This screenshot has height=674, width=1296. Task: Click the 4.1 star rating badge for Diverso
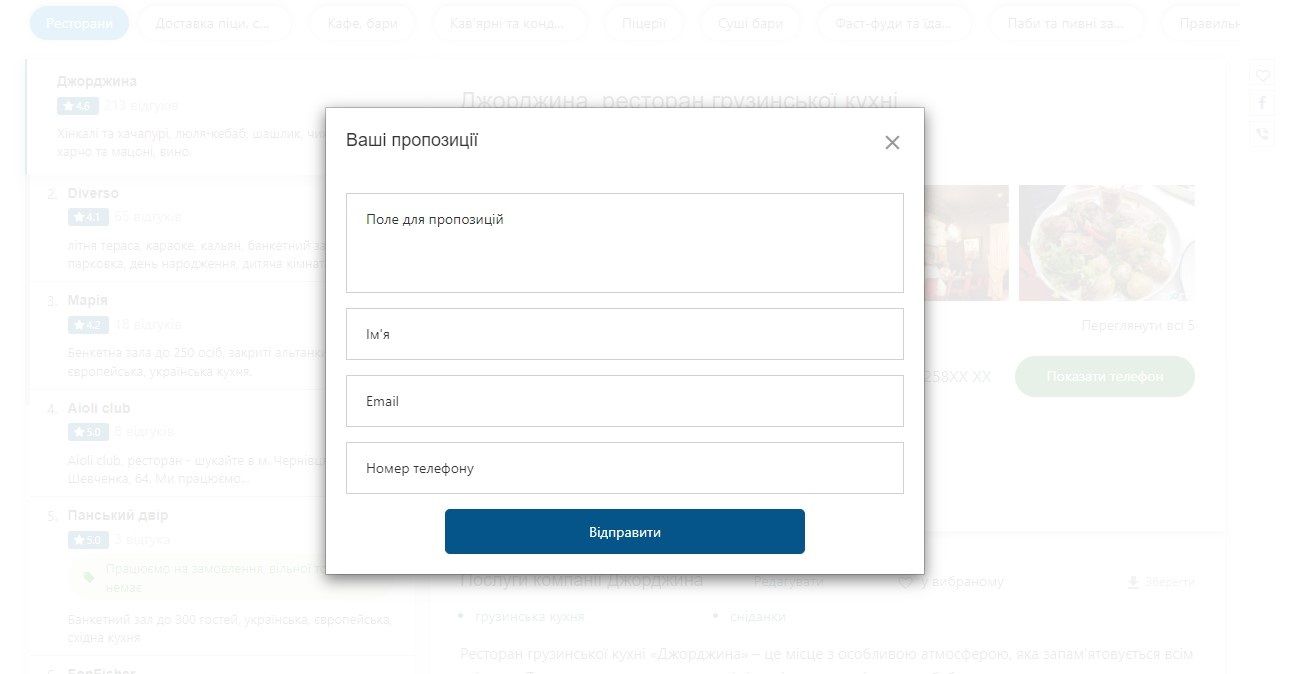(x=88, y=217)
